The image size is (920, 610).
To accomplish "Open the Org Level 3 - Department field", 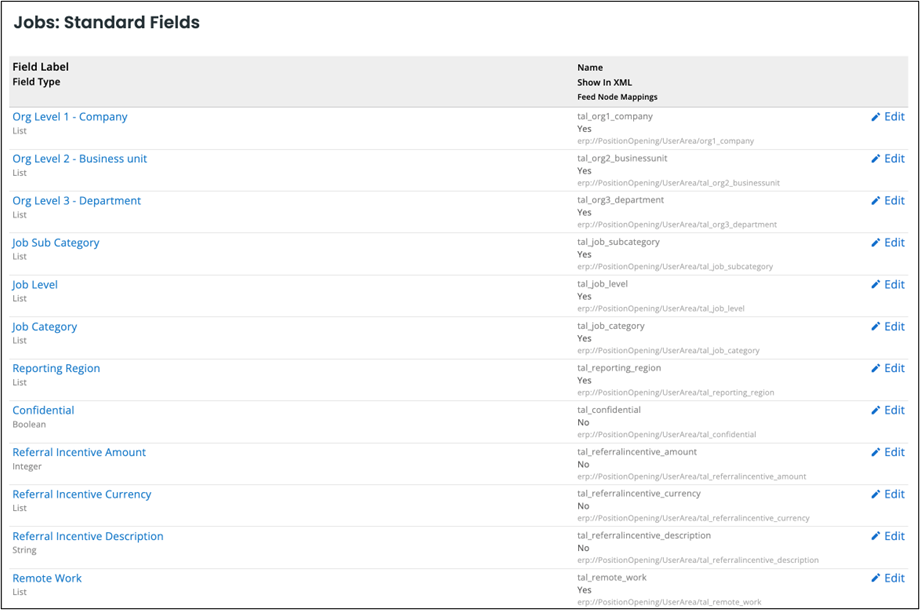I will 76,200.
